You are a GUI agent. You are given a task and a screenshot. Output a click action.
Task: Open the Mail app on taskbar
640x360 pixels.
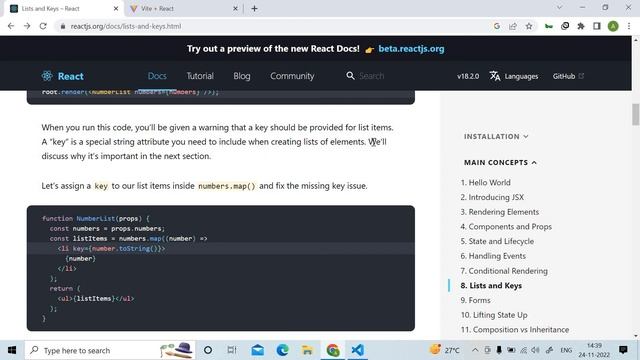(258, 350)
